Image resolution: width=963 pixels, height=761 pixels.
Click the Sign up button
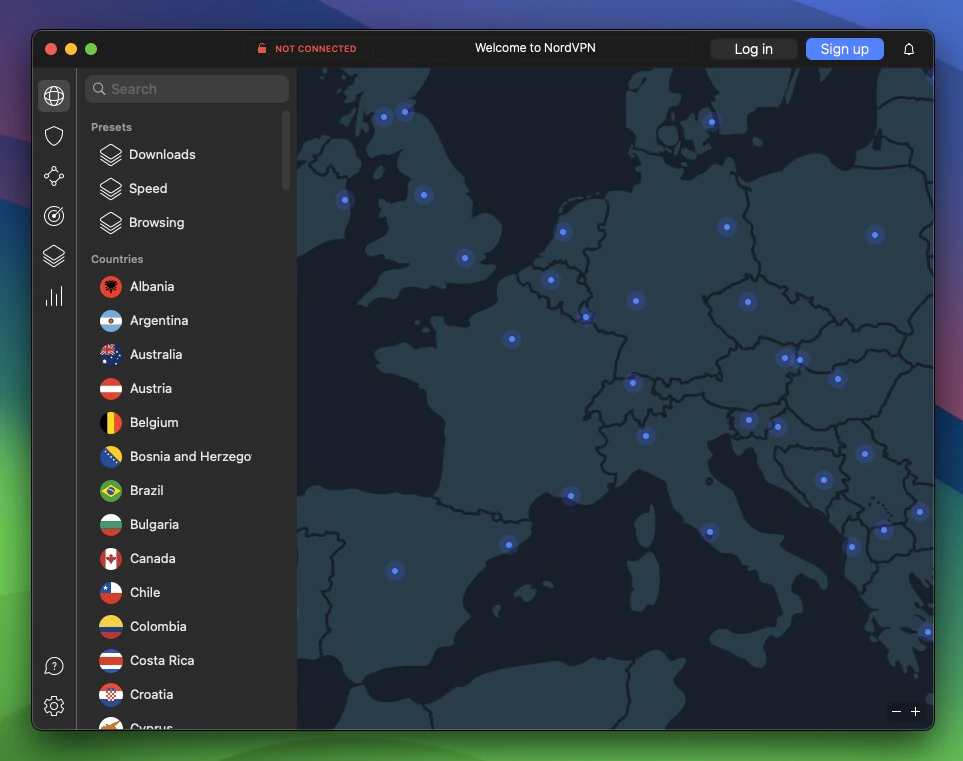(844, 48)
